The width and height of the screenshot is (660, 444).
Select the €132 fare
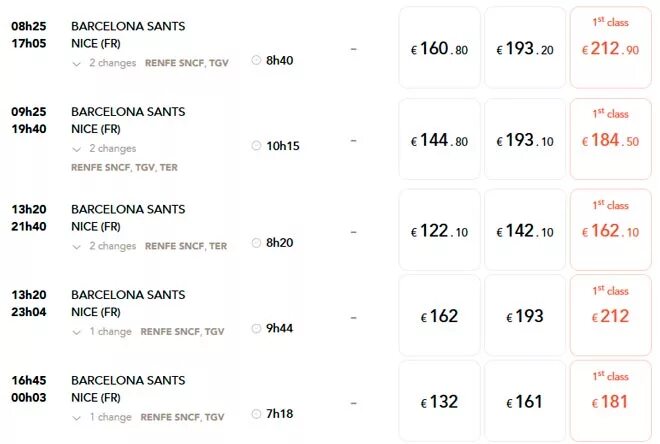click(x=439, y=401)
